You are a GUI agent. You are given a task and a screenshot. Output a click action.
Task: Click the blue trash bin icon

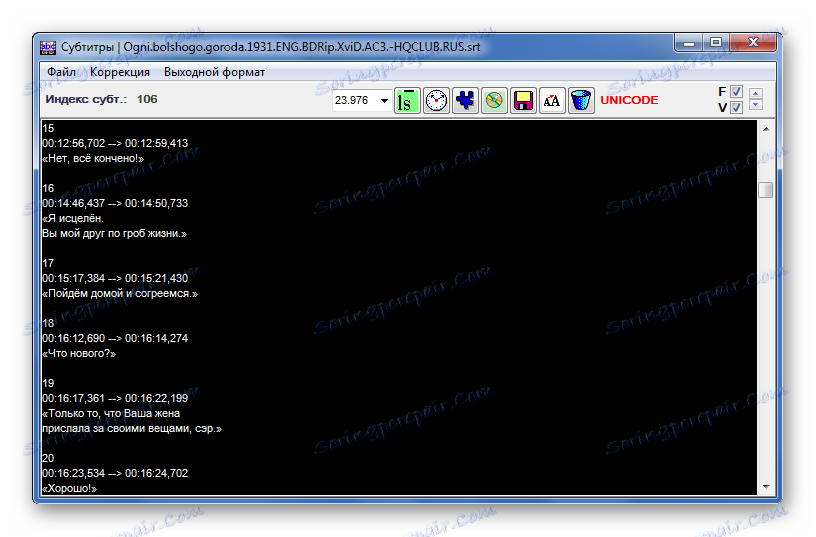coord(581,100)
